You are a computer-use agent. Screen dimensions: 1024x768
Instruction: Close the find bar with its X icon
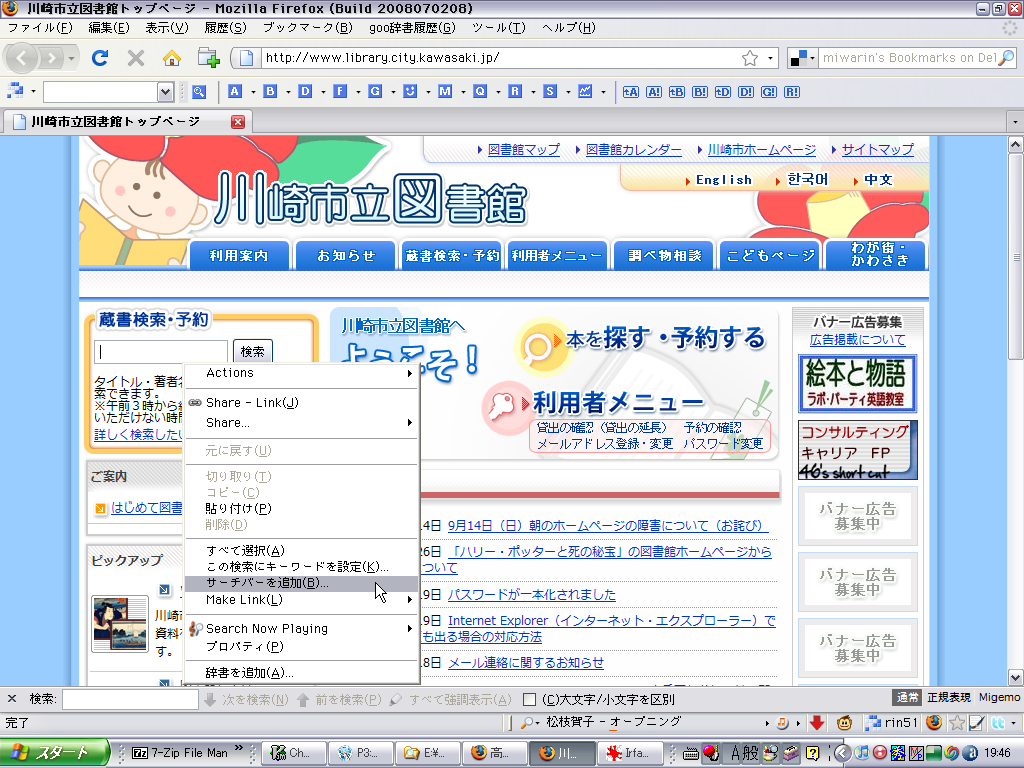[x=12, y=699]
